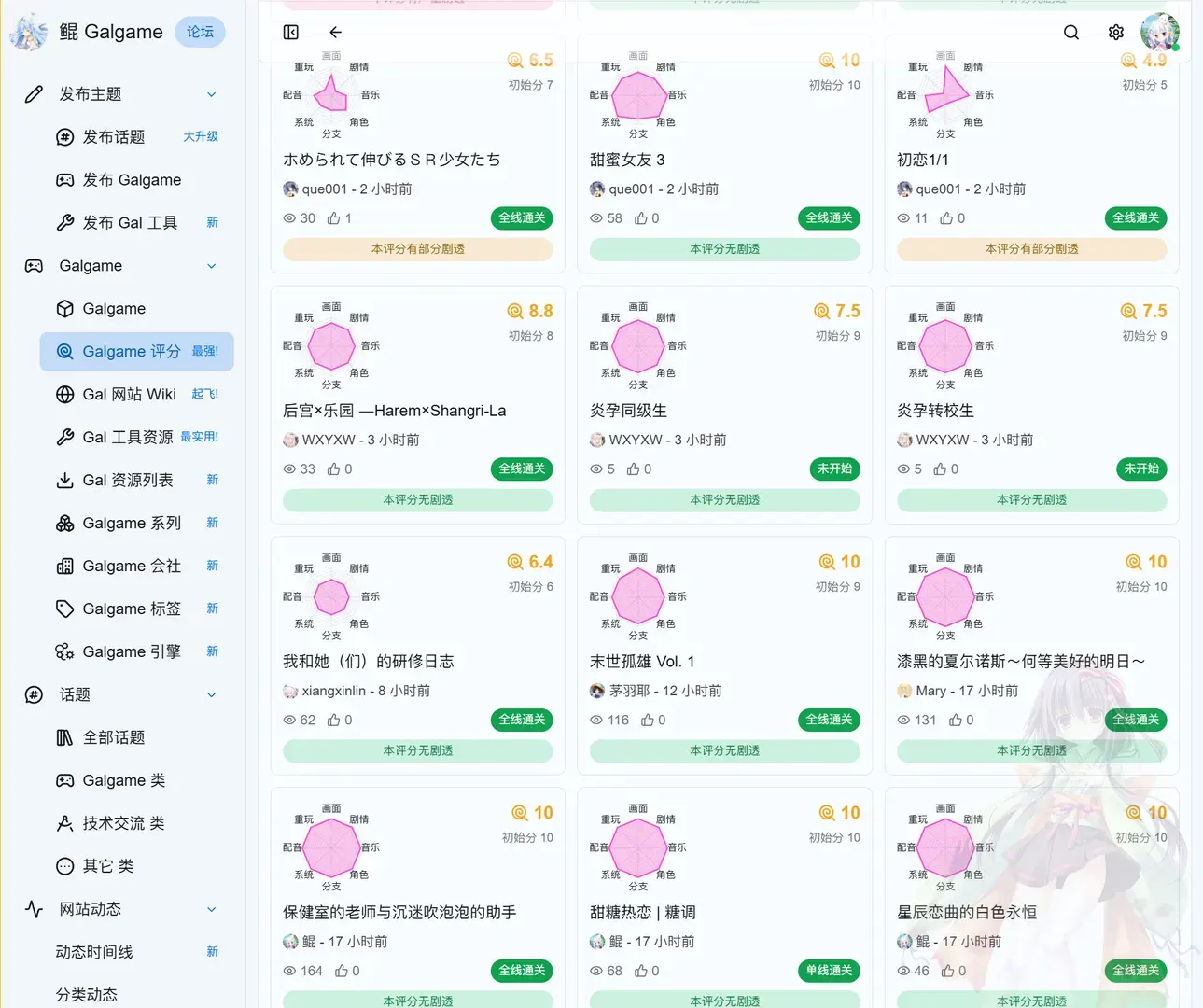Click thumbs-up on 末世孤雄 Vol. 1 card

coord(648,721)
